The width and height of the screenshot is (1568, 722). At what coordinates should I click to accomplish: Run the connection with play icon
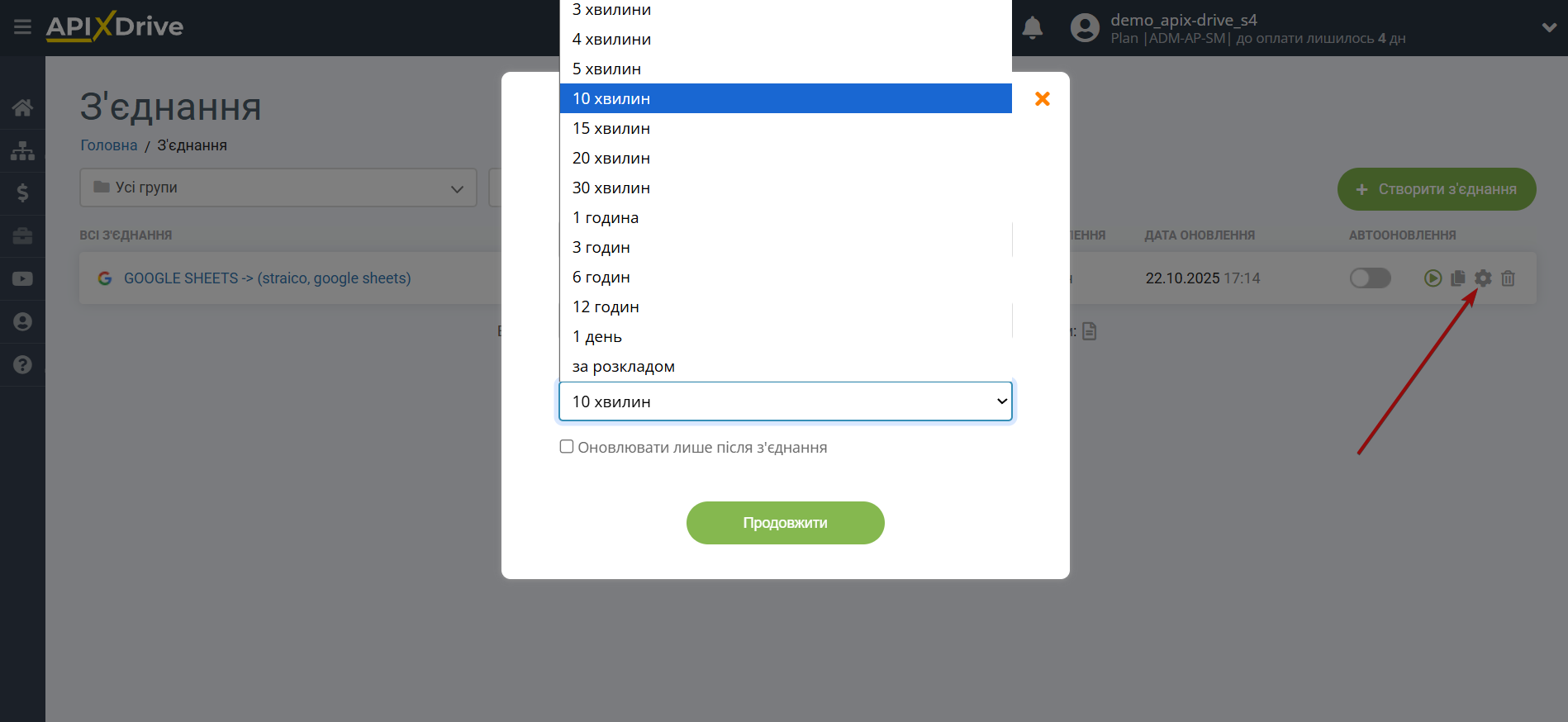[x=1433, y=278]
